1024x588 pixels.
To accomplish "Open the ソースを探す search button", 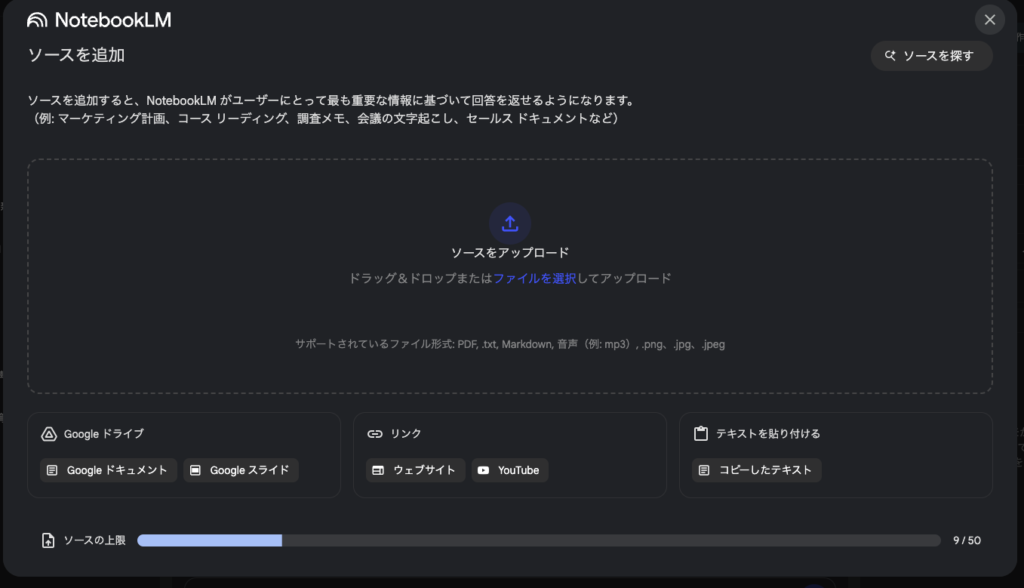I will [931, 56].
